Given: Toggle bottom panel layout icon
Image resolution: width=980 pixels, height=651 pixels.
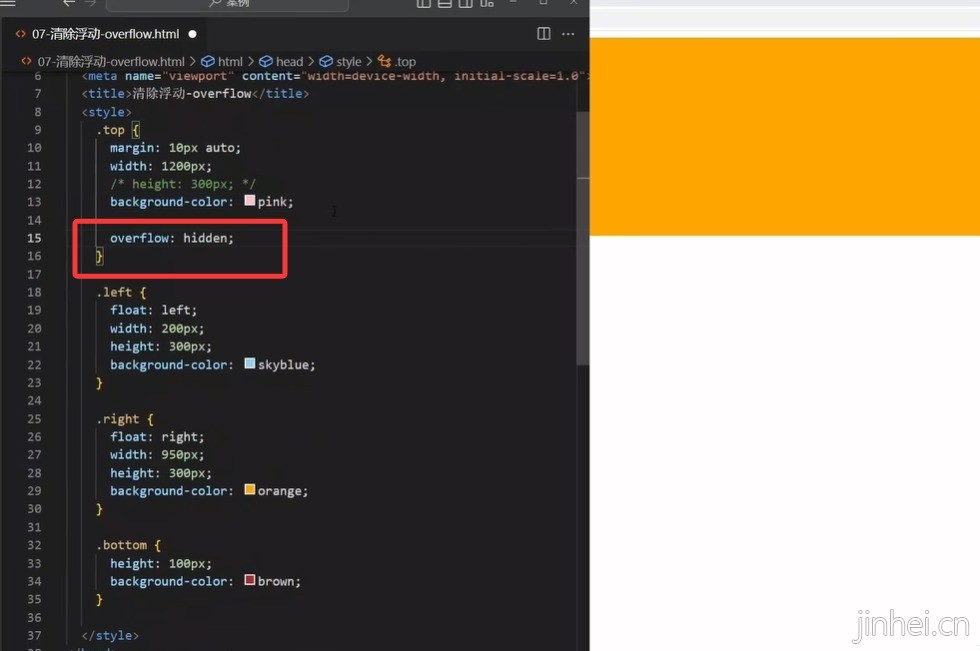Looking at the screenshot, I should click(445, 2).
